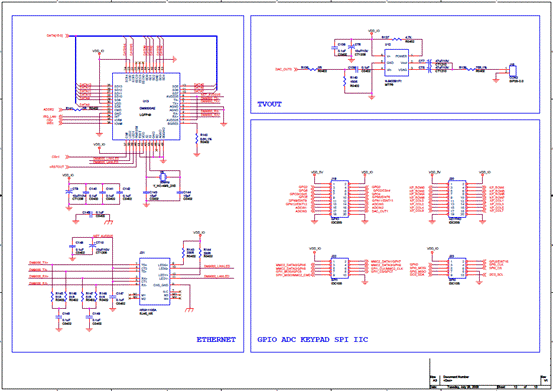Select the R137 resistor above the TVOUT amplifier

(397, 39)
